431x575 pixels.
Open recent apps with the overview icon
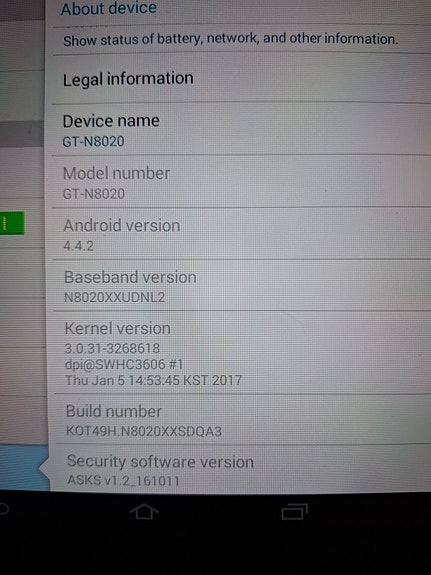294,512
